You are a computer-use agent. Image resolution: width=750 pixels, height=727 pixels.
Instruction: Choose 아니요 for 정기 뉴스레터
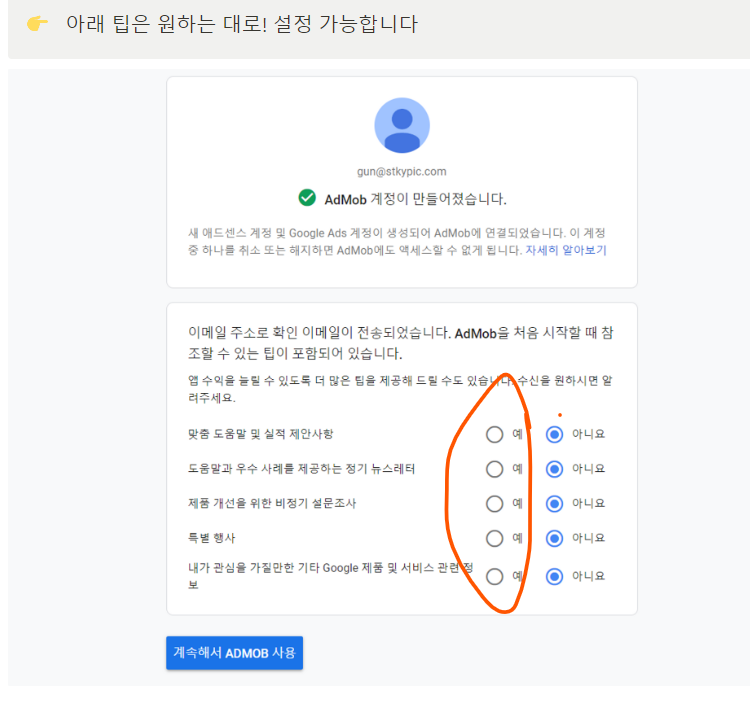point(554,469)
